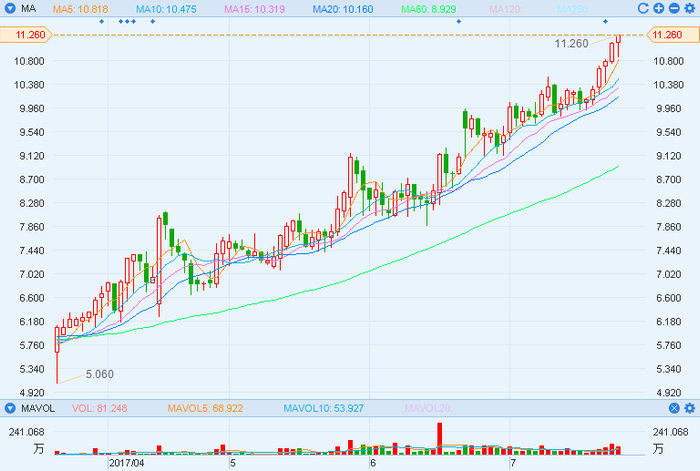The height and width of the screenshot is (471, 700).
Task: Click the 241.068 left volume axis label
Action: (26, 432)
